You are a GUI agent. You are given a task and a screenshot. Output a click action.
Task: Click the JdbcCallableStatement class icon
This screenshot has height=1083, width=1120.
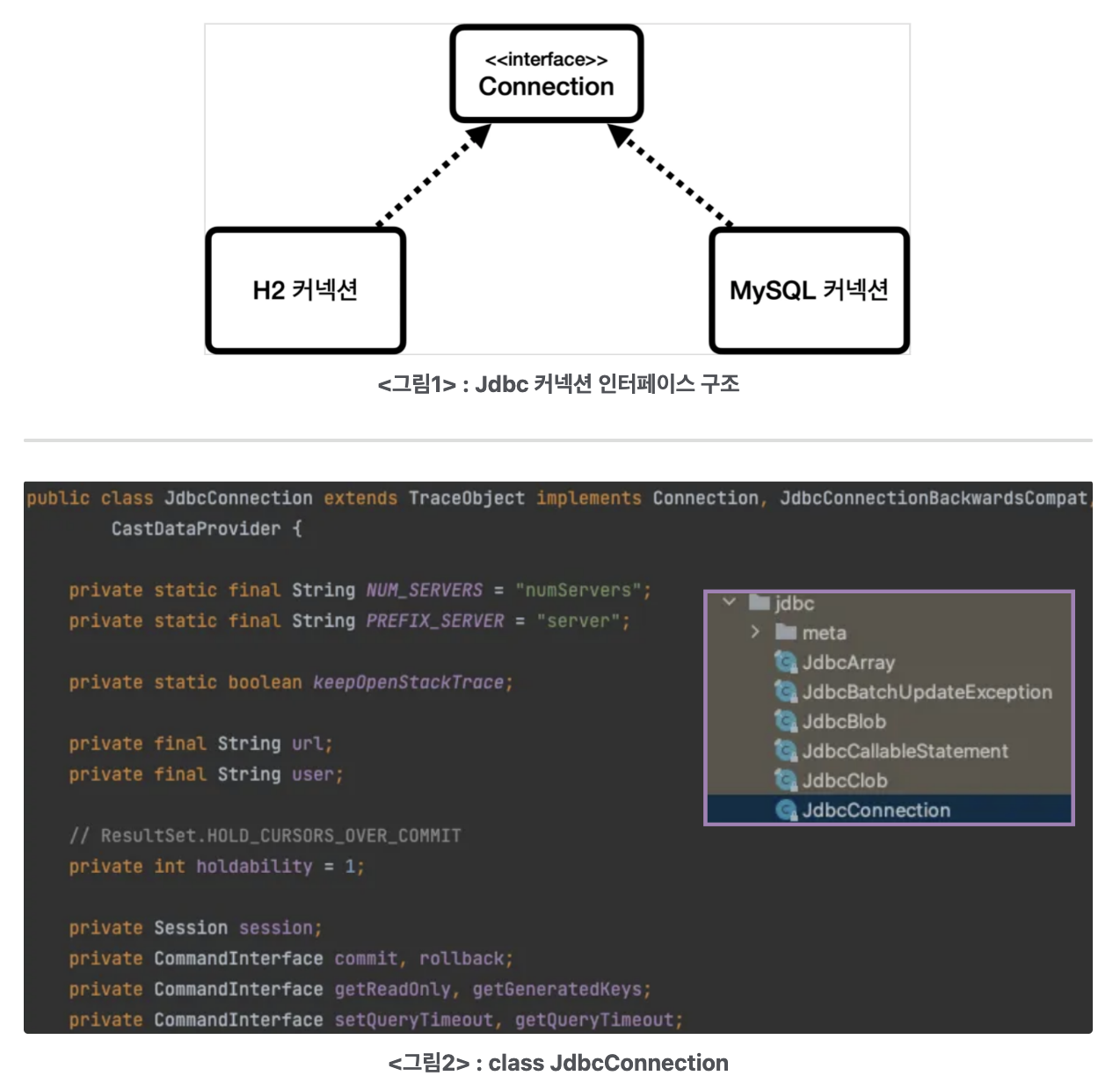point(786,751)
